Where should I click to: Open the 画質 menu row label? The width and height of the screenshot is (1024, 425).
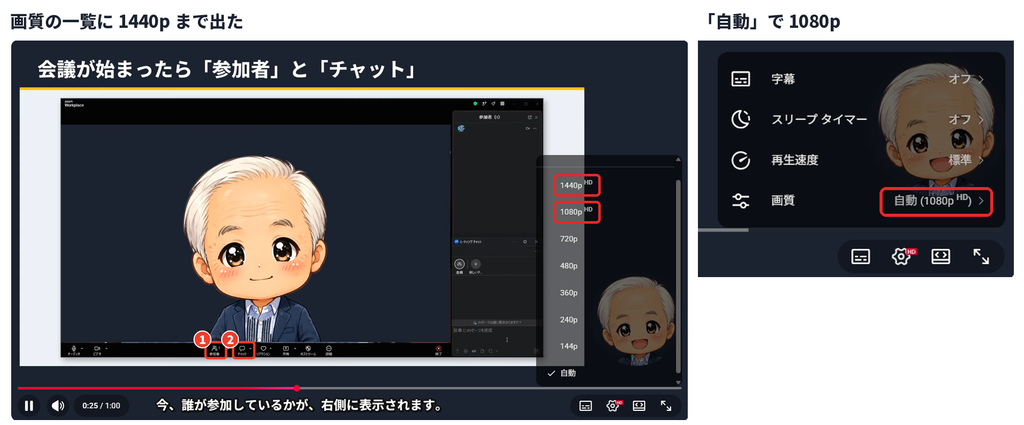(783, 201)
